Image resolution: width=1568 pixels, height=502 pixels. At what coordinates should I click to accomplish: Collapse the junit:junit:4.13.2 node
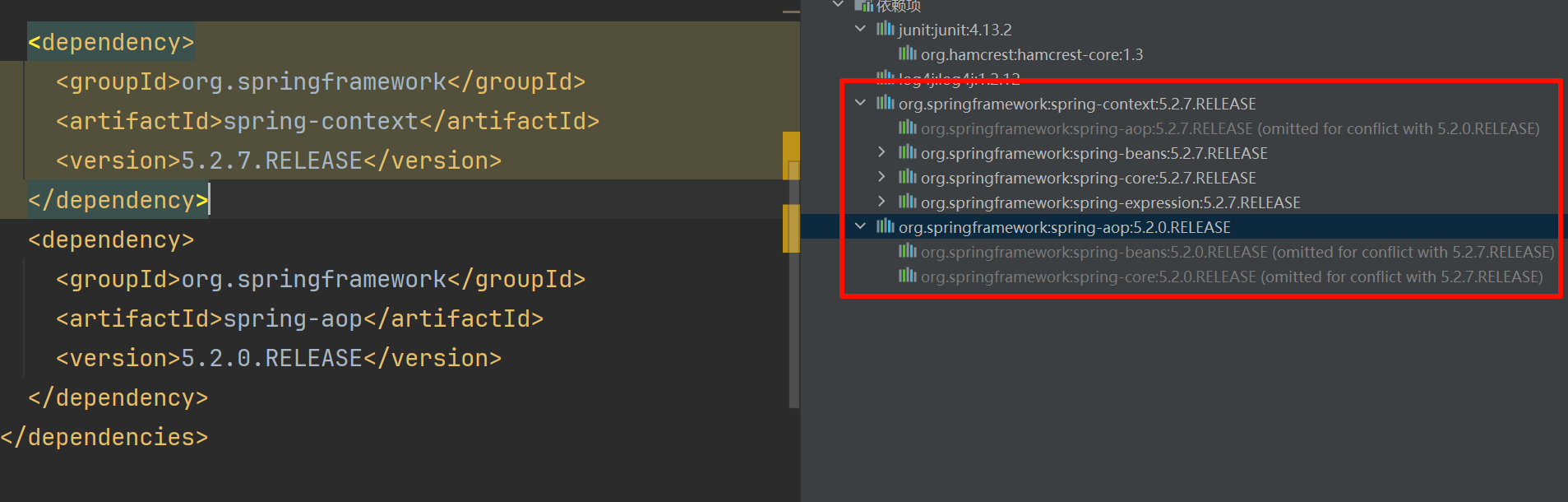pyautogui.click(x=860, y=30)
